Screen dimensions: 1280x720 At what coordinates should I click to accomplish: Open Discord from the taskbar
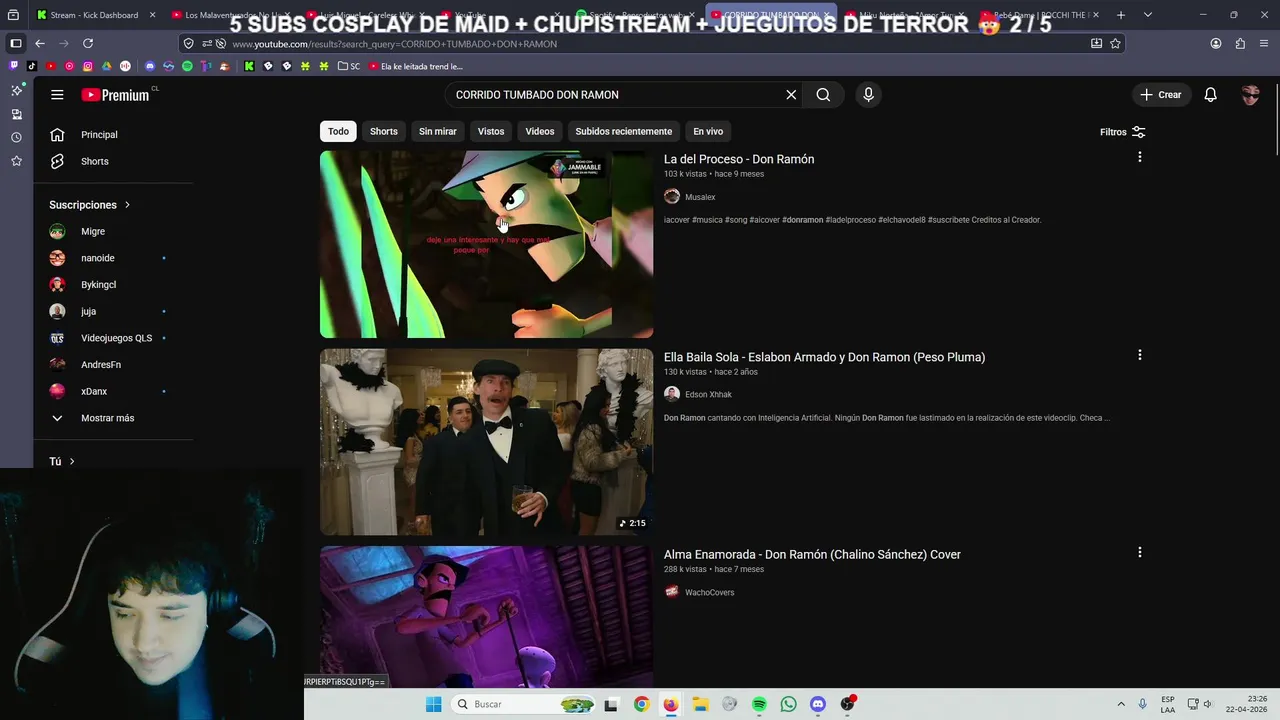coord(818,704)
